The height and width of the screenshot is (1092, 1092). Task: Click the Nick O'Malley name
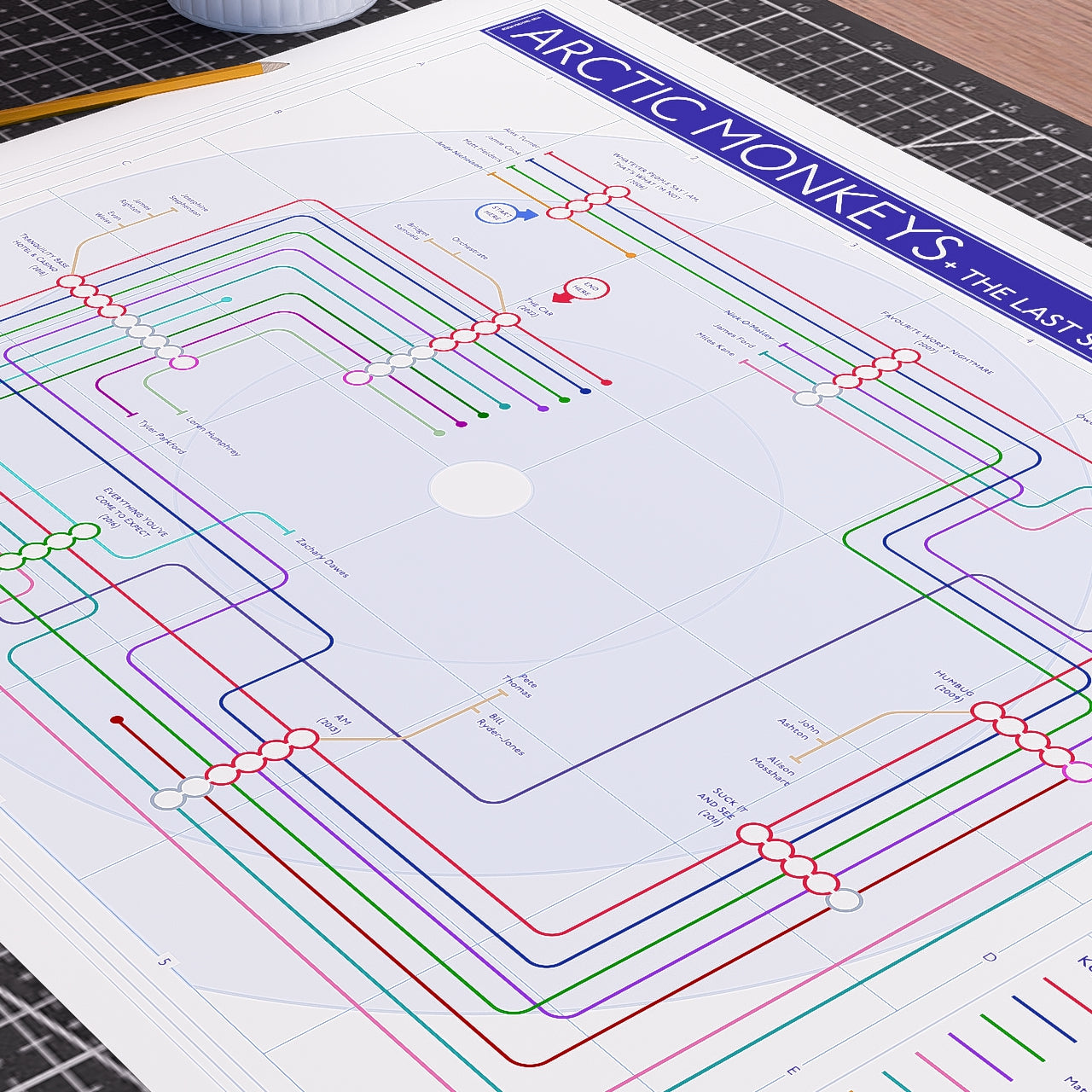(x=749, y=324)
